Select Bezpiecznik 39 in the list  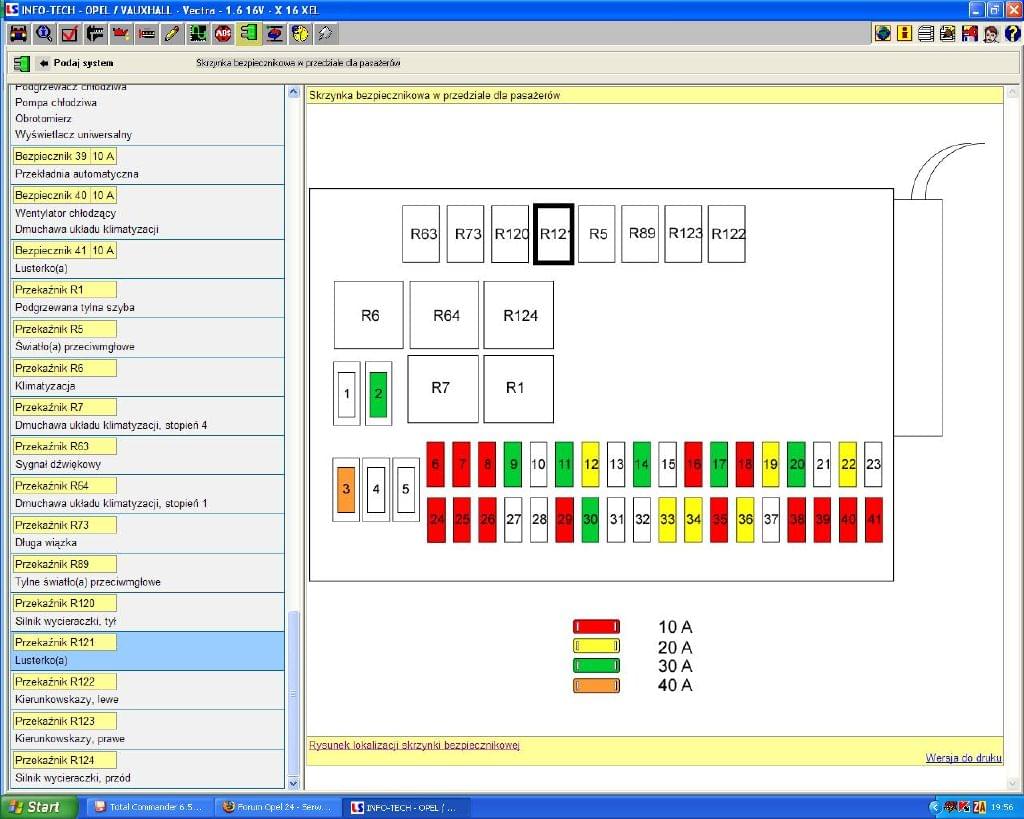(65, 156)
